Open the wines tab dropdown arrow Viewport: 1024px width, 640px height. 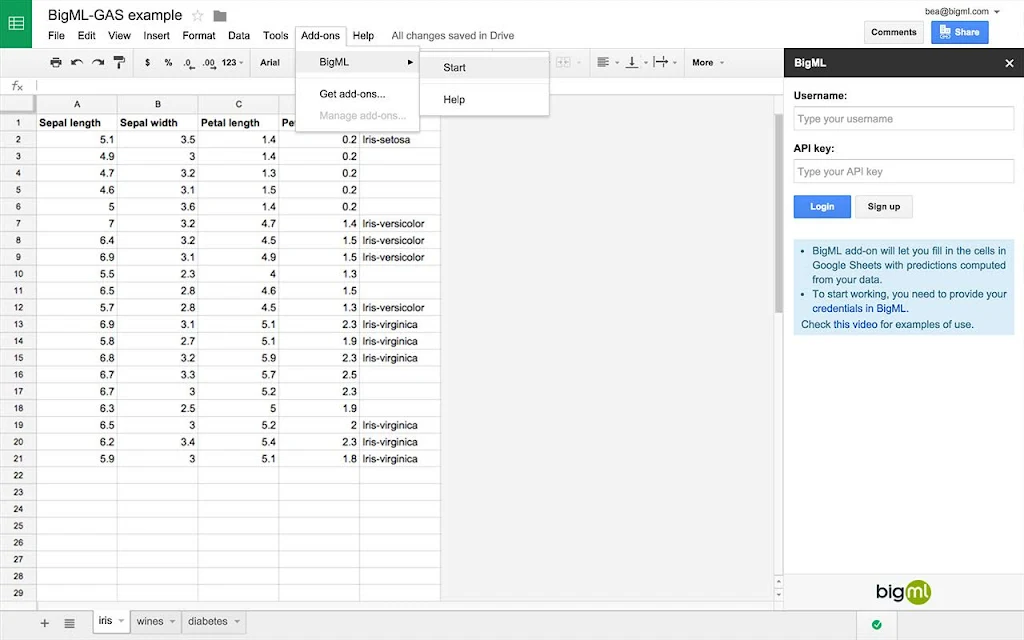pyautogui.click(x=172, y=621)
